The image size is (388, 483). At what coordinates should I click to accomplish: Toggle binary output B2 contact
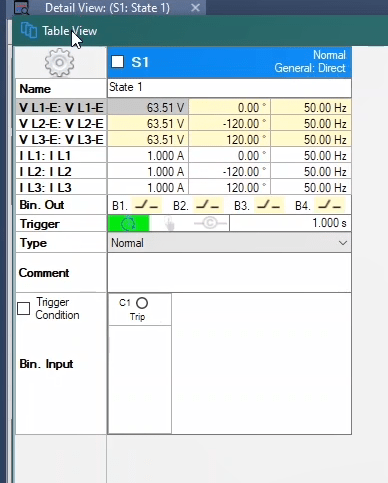208,205
